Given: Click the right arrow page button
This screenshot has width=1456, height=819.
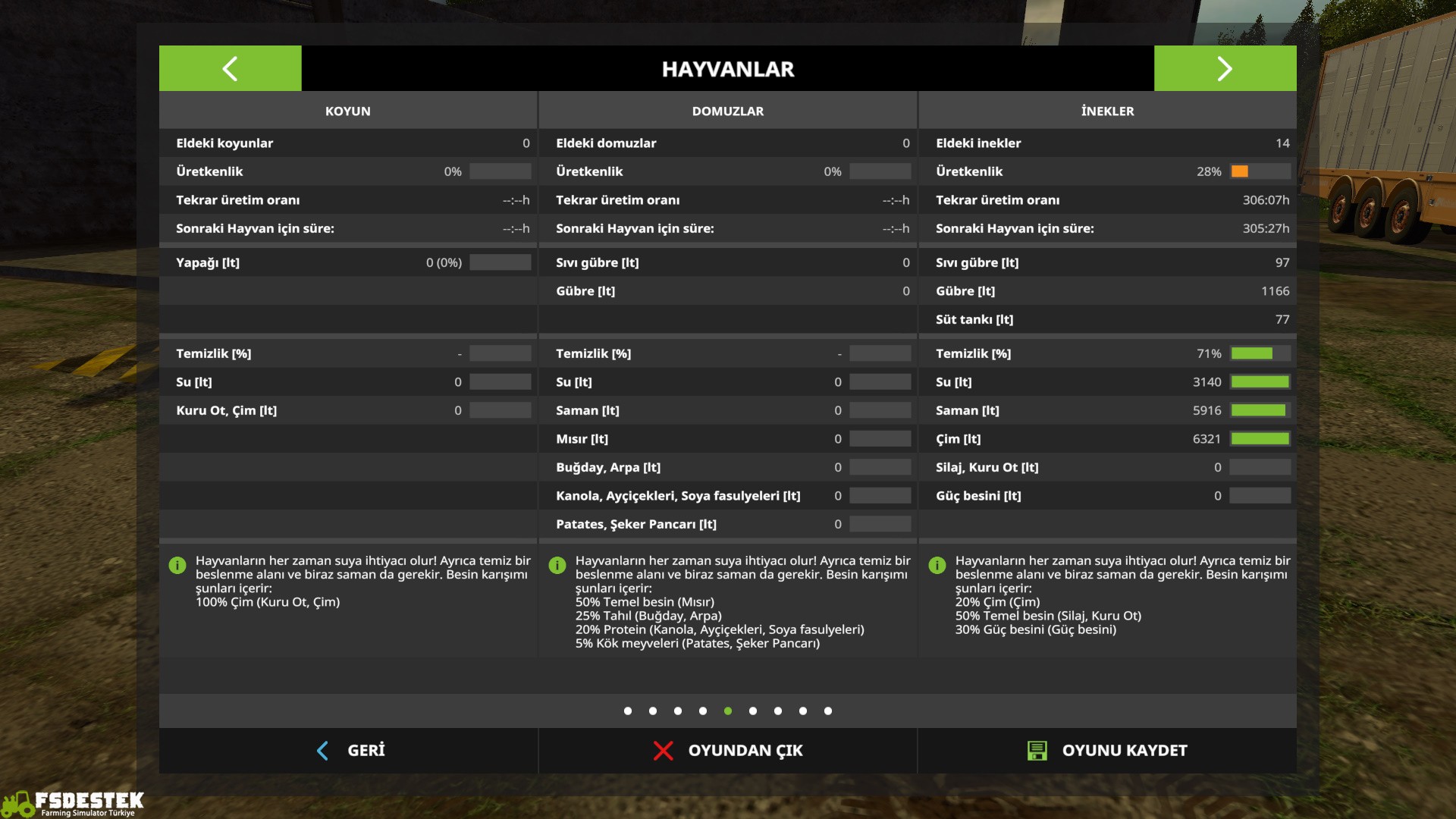Looking at the screenshot, I should (x=1225, y=68).
